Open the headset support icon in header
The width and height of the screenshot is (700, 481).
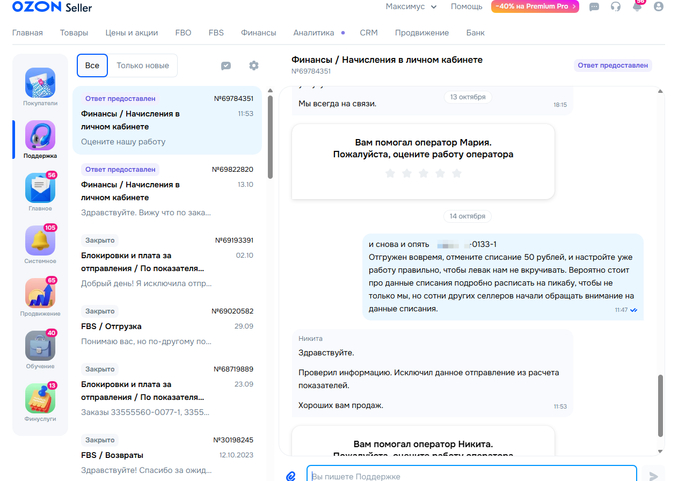pos(615,6)
